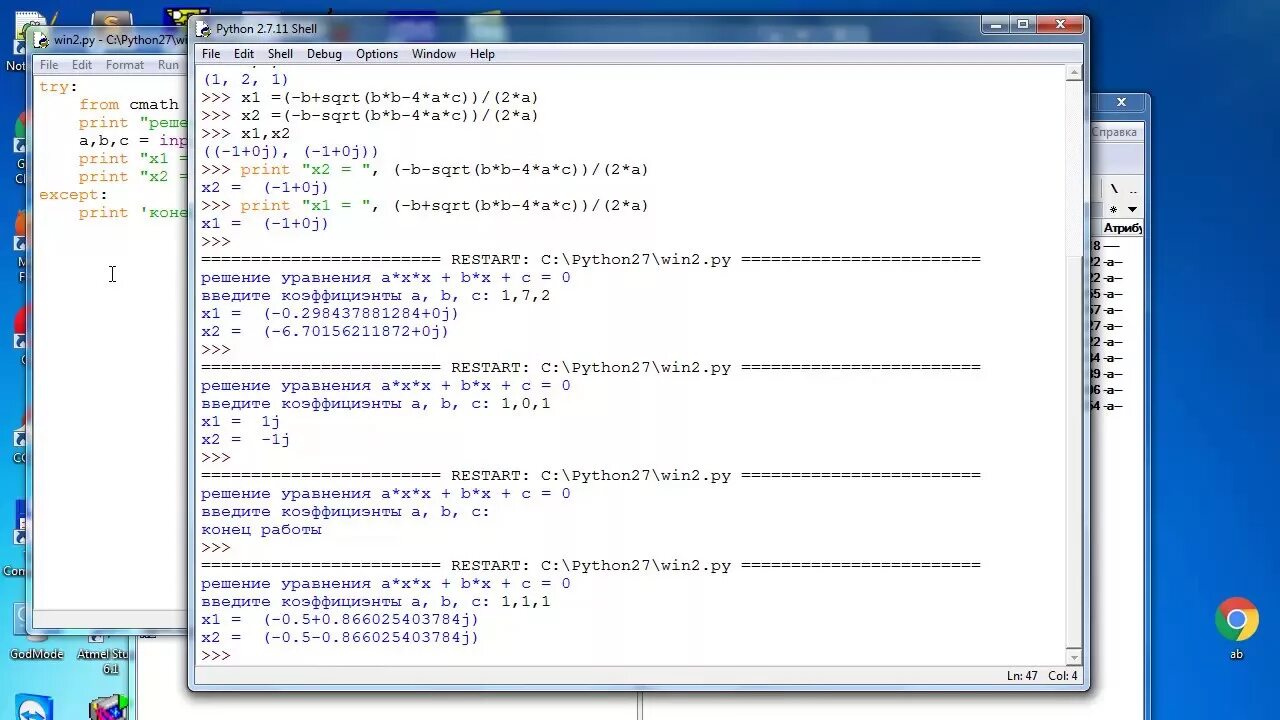1280x720 pixels.
Task: Click the '(1, 2, 1)' output line
Action: 245,79
